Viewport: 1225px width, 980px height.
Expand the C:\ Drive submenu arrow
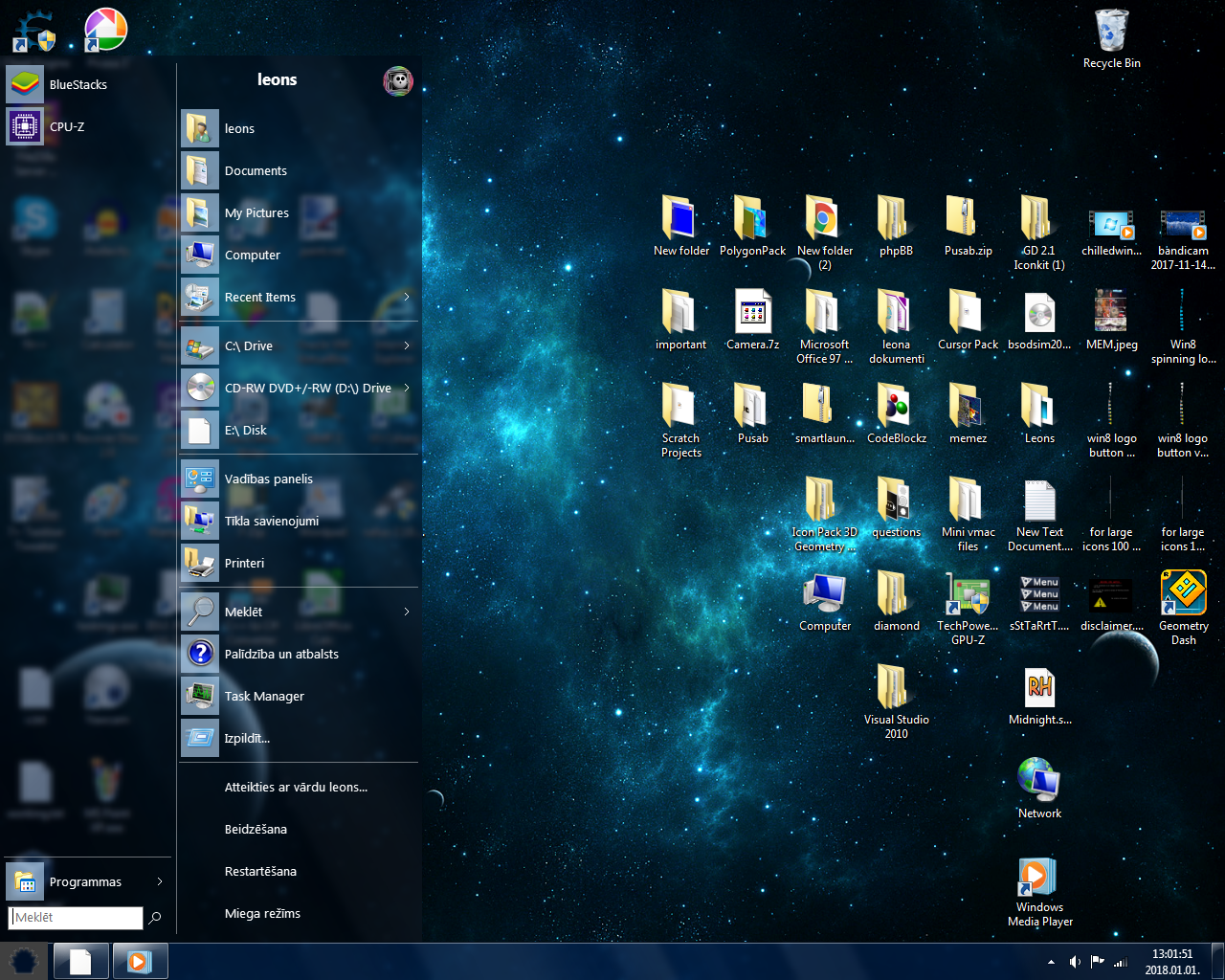407,345
